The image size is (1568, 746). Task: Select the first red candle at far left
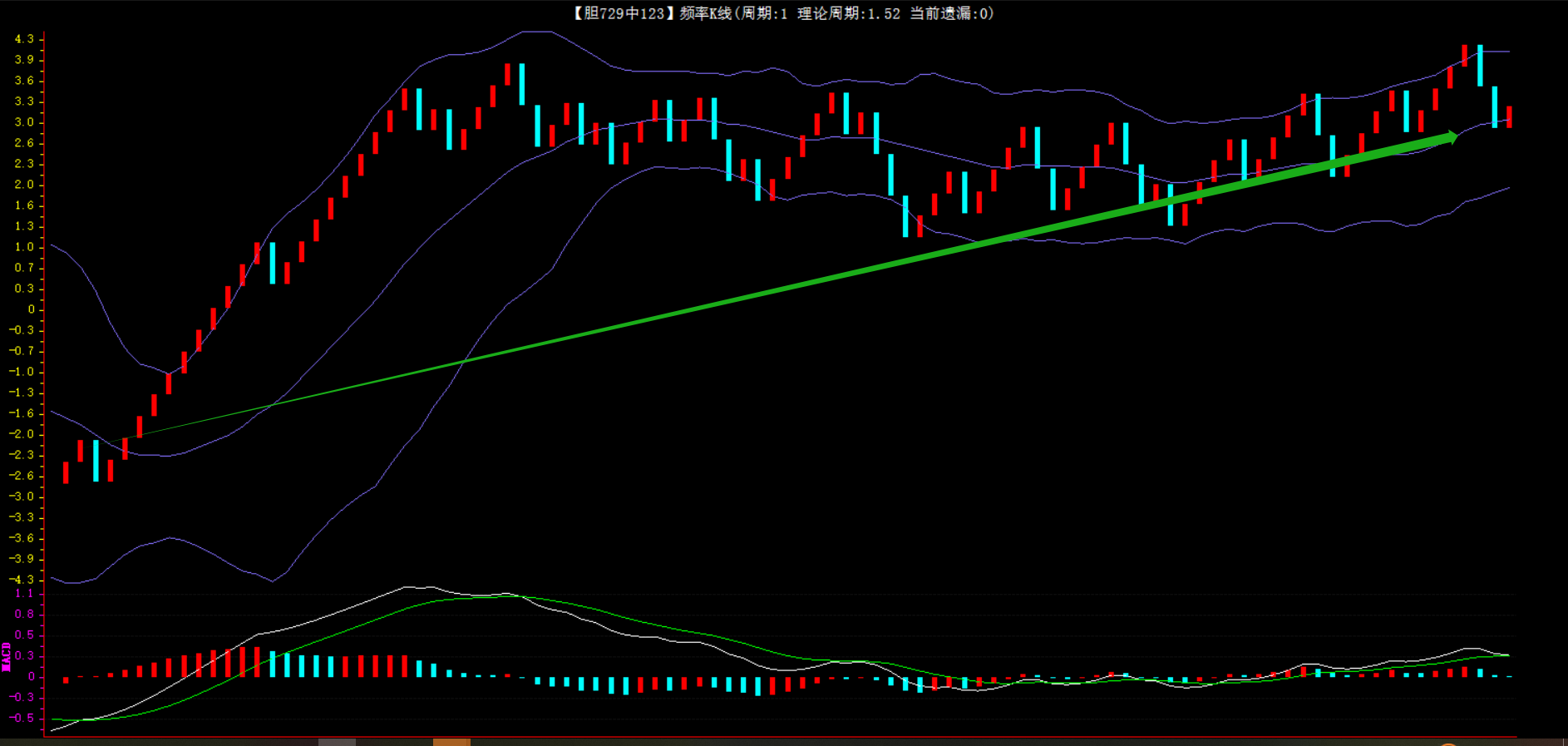coord(66,472)
